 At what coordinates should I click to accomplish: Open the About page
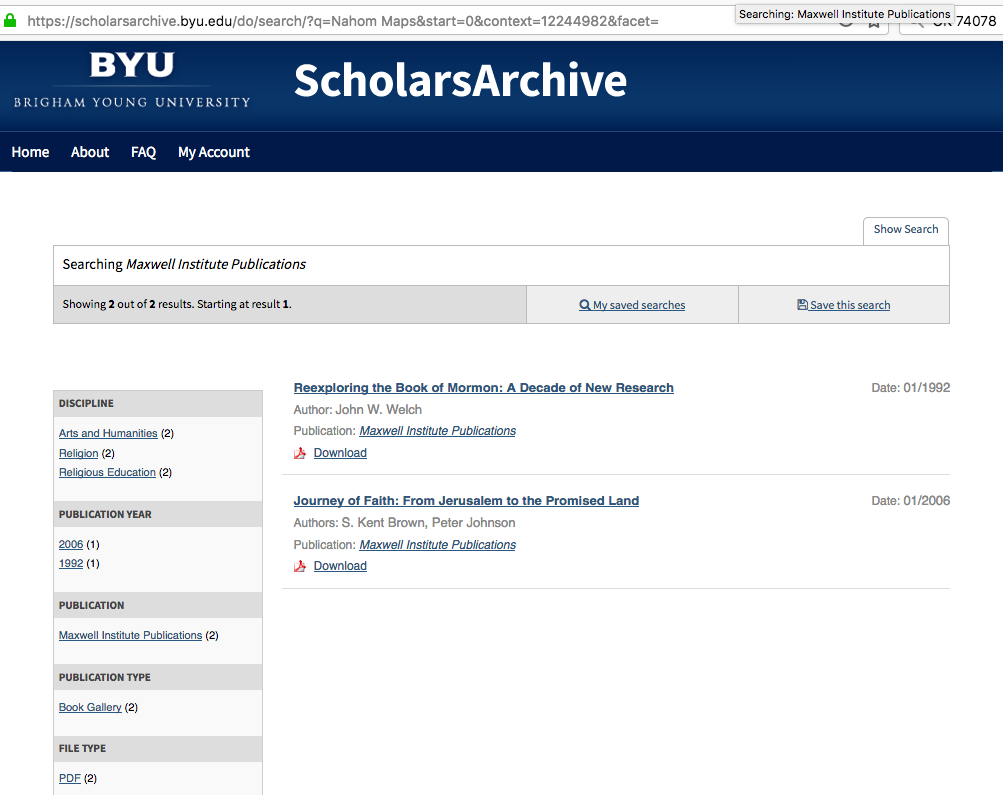(90, 152)
